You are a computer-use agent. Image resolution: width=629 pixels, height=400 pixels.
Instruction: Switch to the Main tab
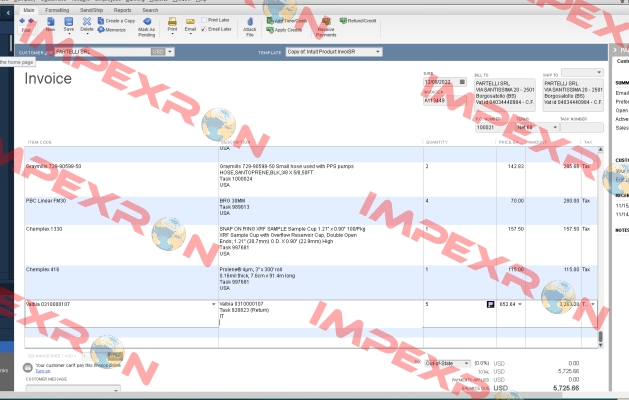(28, 10)
